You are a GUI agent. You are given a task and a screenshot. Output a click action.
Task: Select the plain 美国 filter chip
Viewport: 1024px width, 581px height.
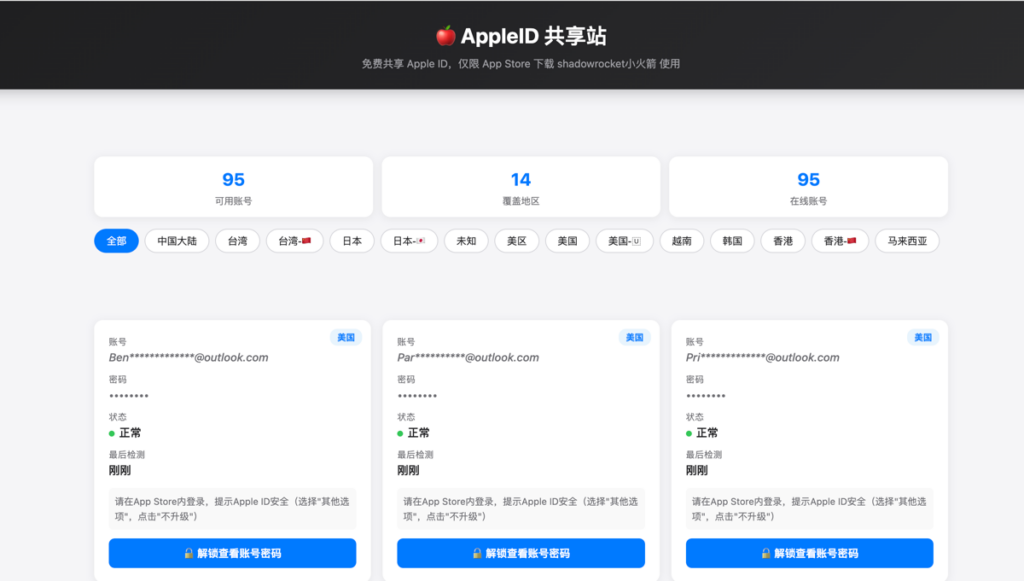click(x=568, y=241)
